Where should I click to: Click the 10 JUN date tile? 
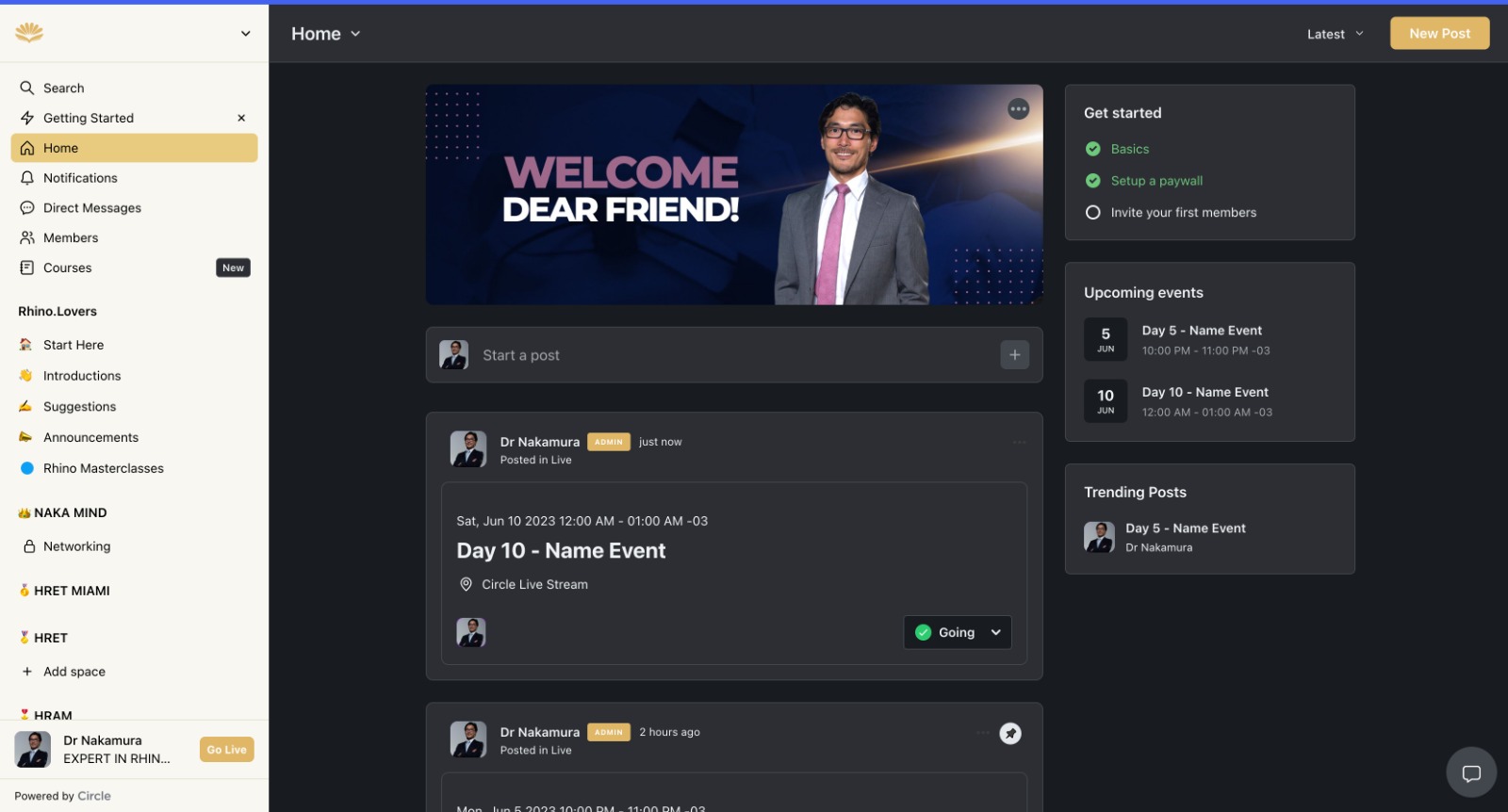coord(1106,401)
